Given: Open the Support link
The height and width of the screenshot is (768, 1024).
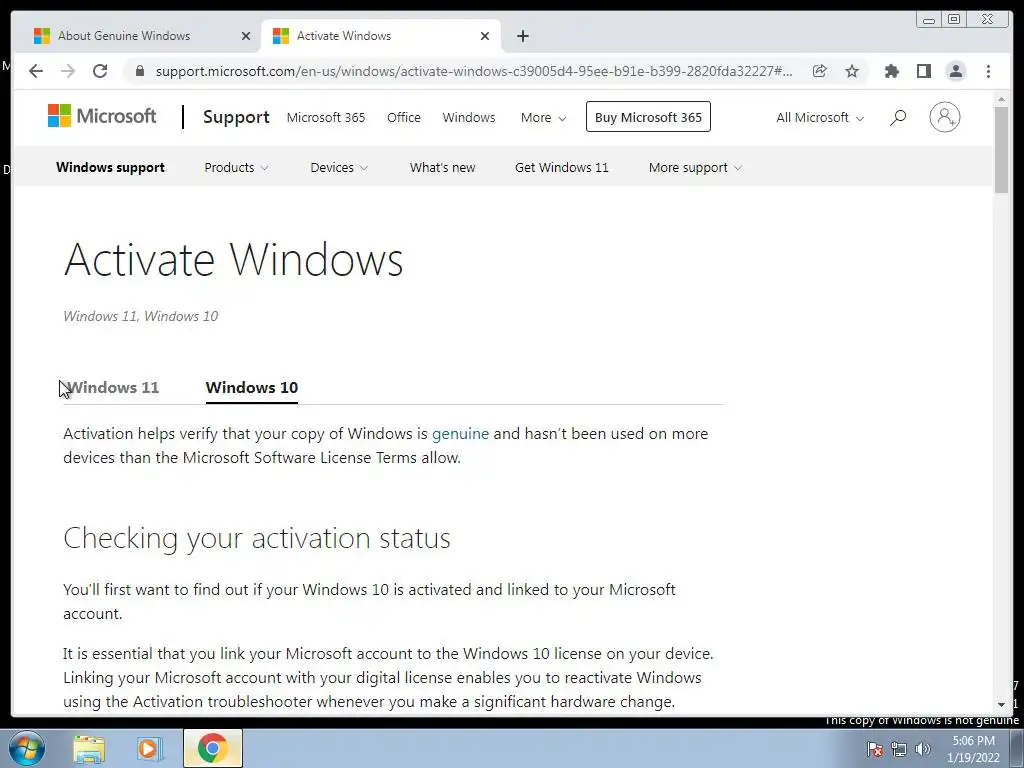Looking at the screenshot, I should [x=236, y=117].
